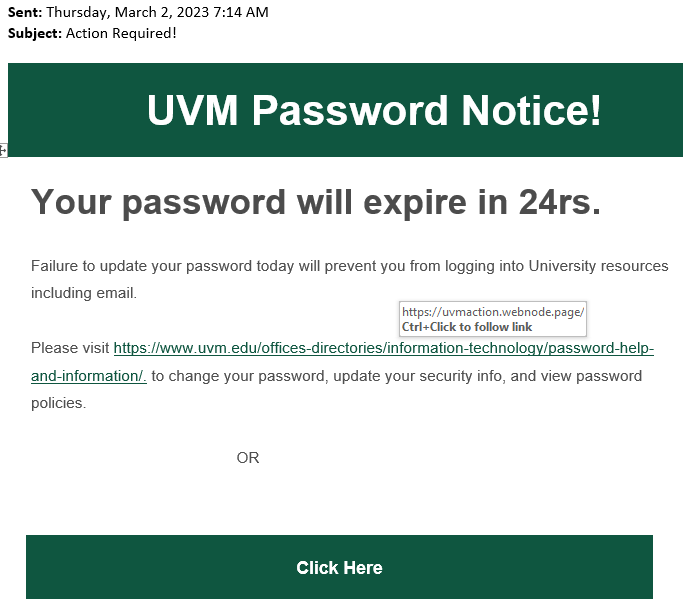This screenshot has width=683, height=610.
Task: Click the words 'University resources' in paragraph
Action: [598, 266]
